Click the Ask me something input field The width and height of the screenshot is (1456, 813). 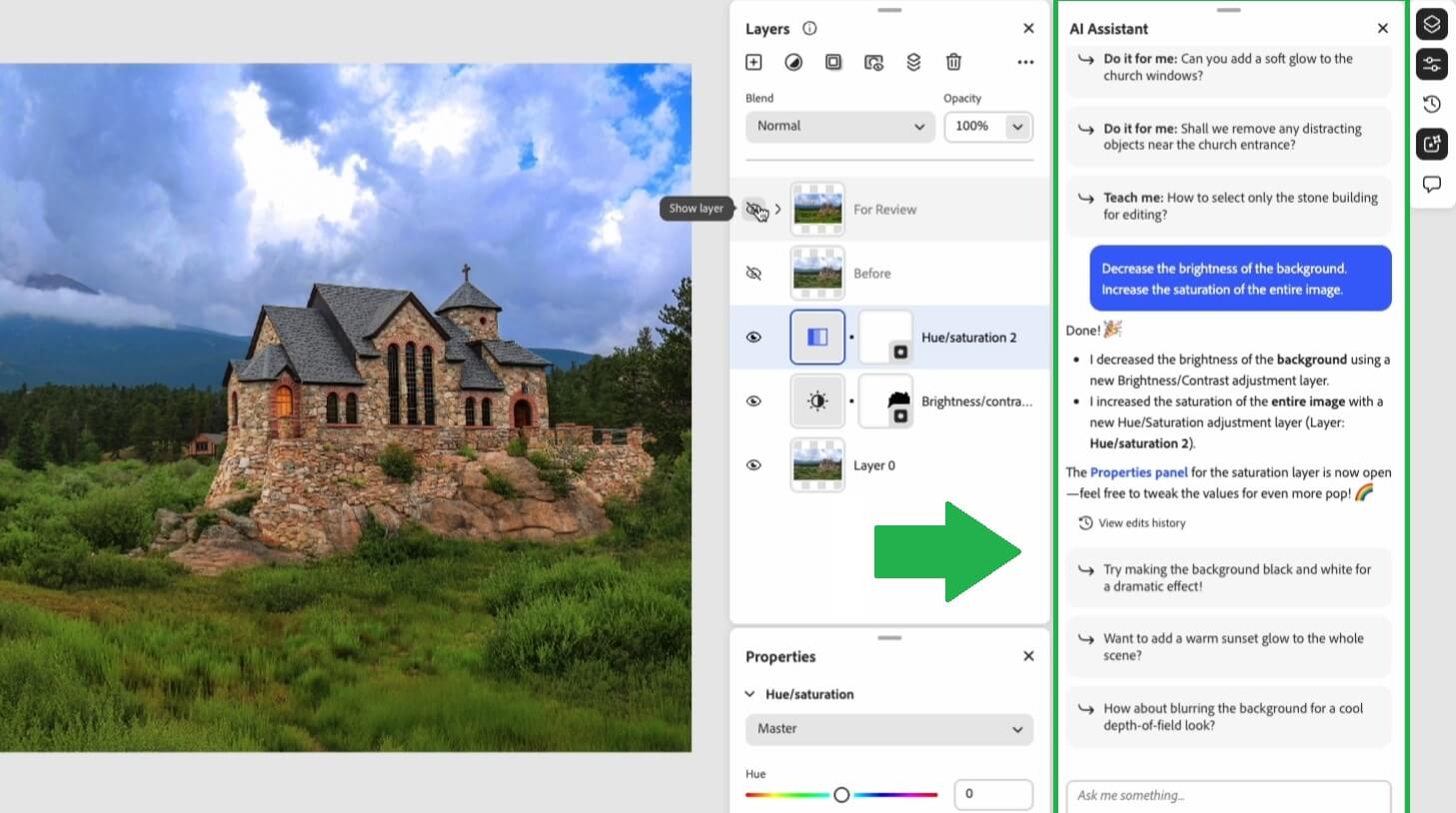(1227, 795)
